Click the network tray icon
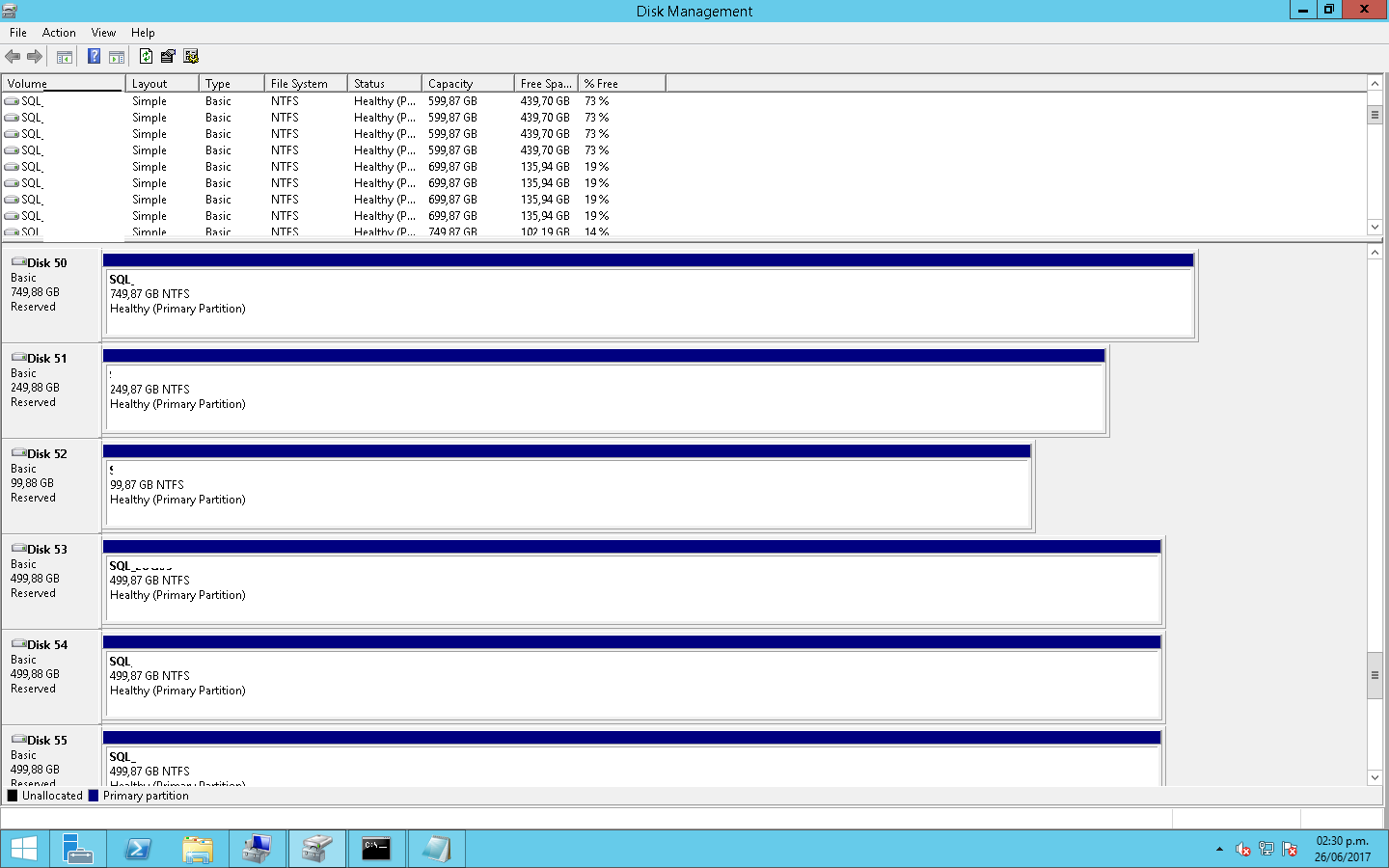 click(x=1266, y=850)
